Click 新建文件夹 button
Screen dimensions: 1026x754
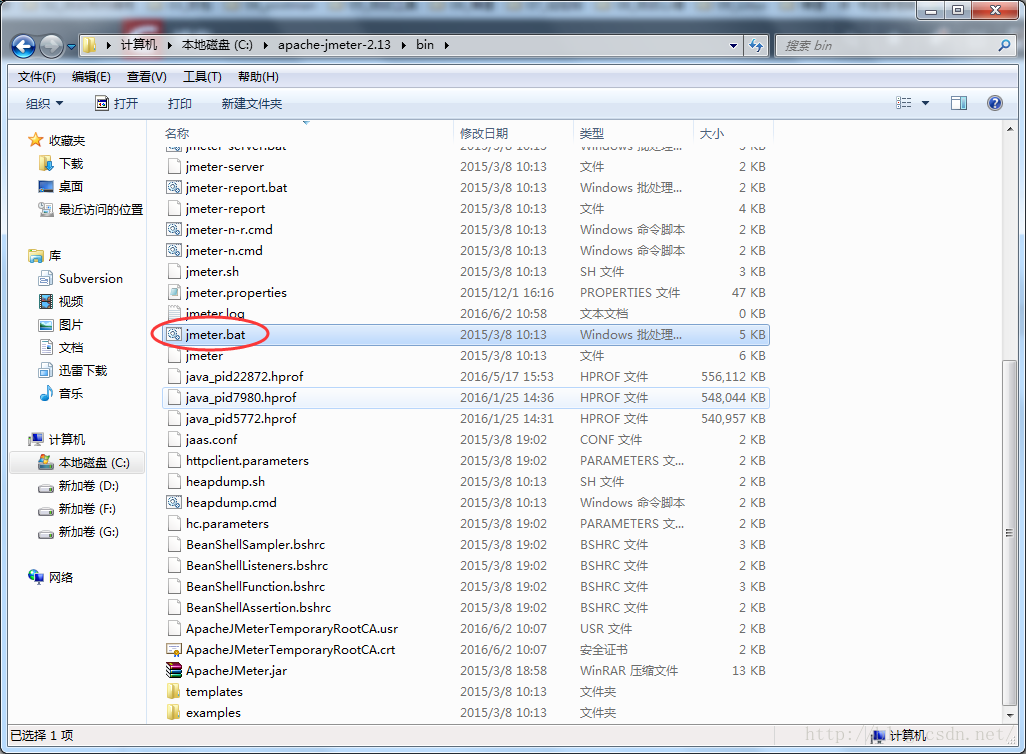pos(252,103)
